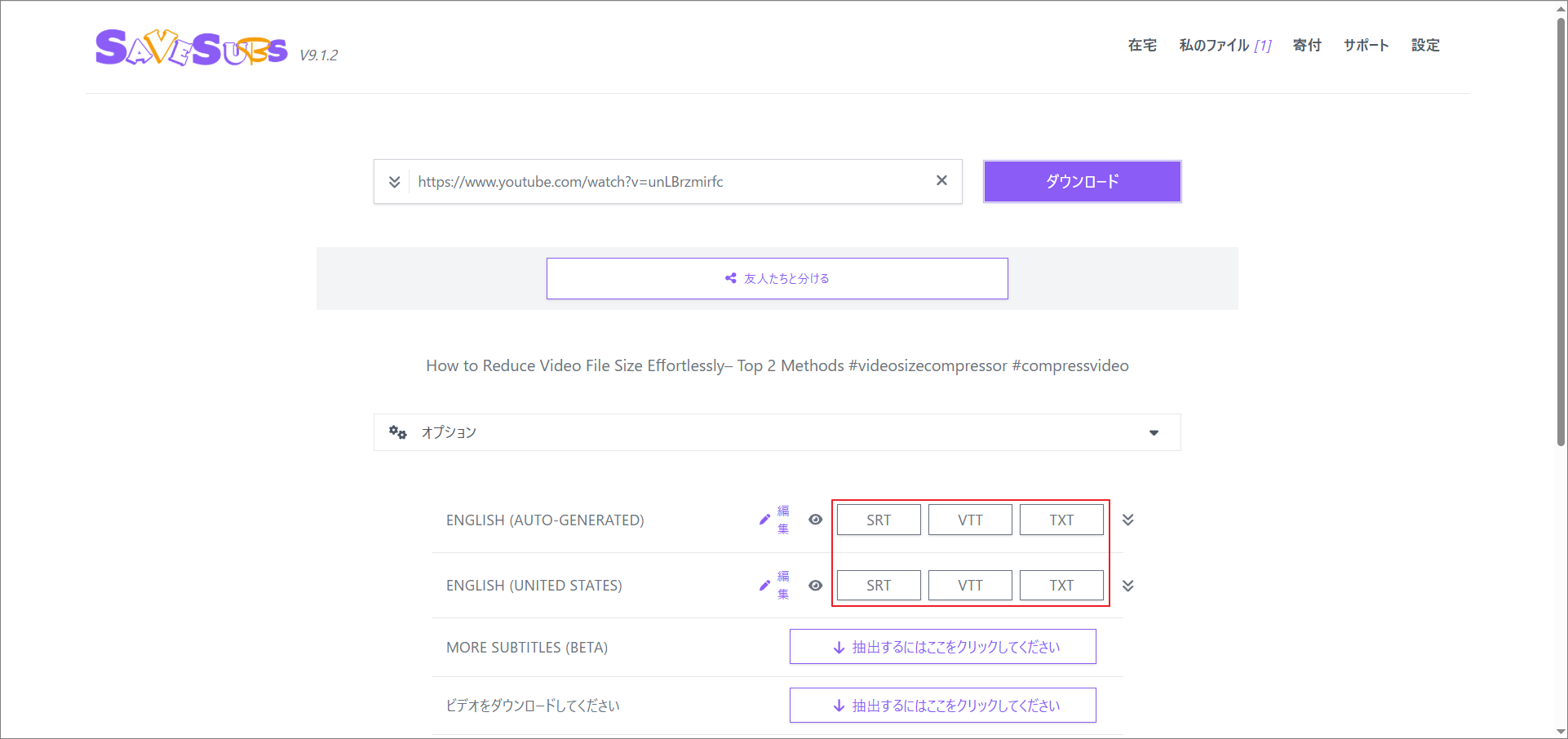
Task: Open the サポート menu item
Action: point(1366,46)
